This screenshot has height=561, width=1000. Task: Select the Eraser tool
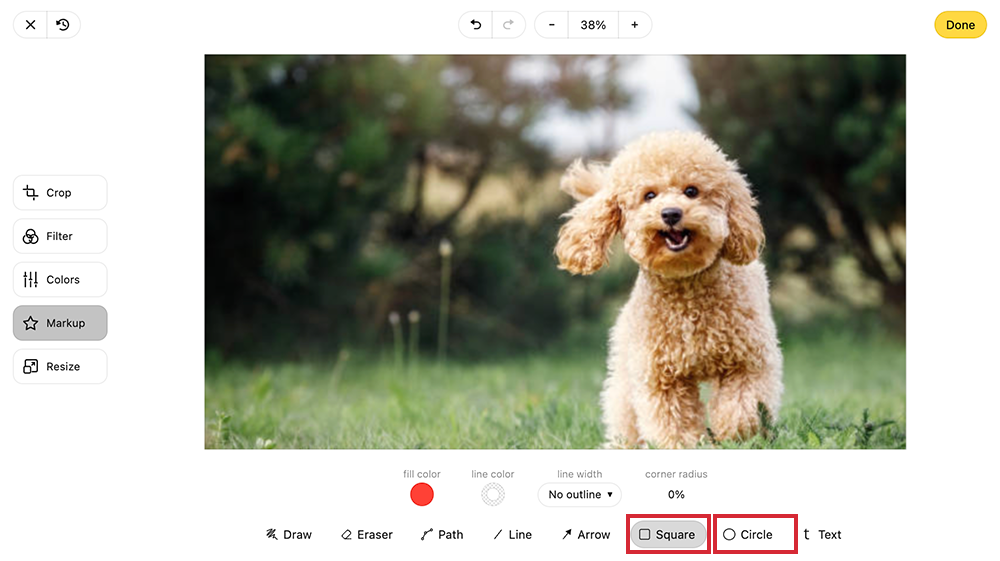pos(366,535)
